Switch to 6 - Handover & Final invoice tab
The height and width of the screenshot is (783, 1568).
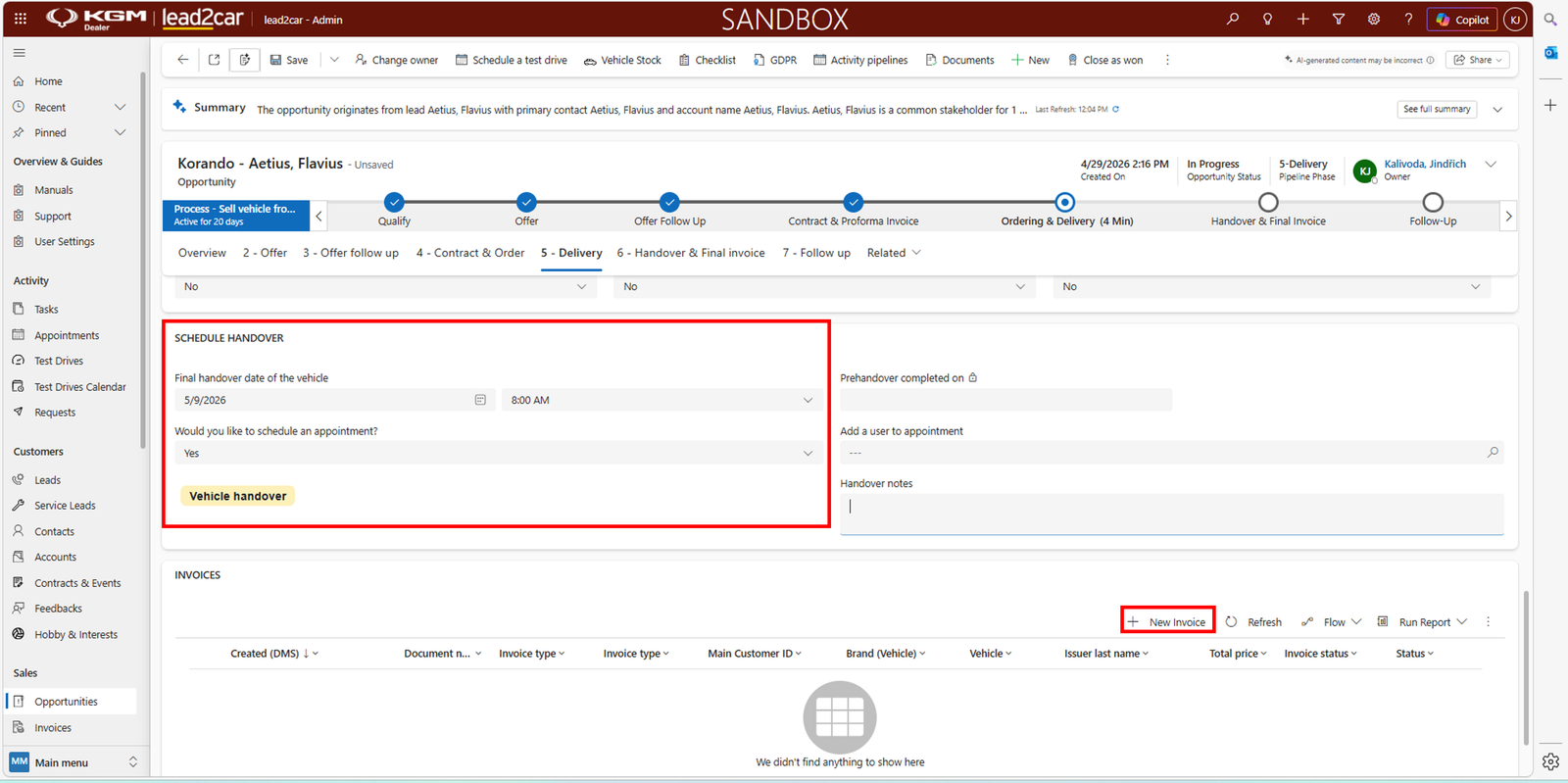691,253
